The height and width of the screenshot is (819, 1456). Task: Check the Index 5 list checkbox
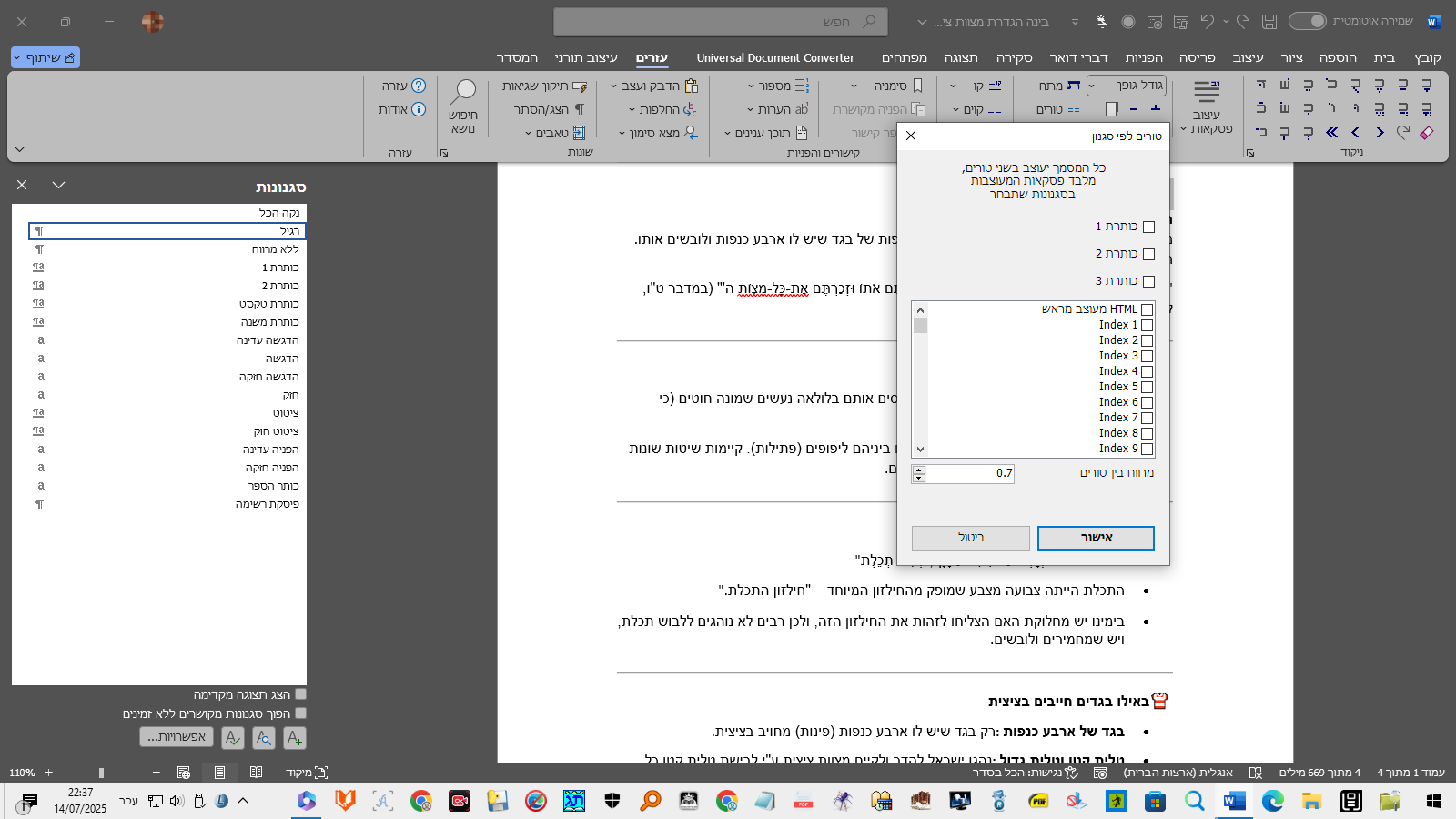click(x=1147, y=387)
